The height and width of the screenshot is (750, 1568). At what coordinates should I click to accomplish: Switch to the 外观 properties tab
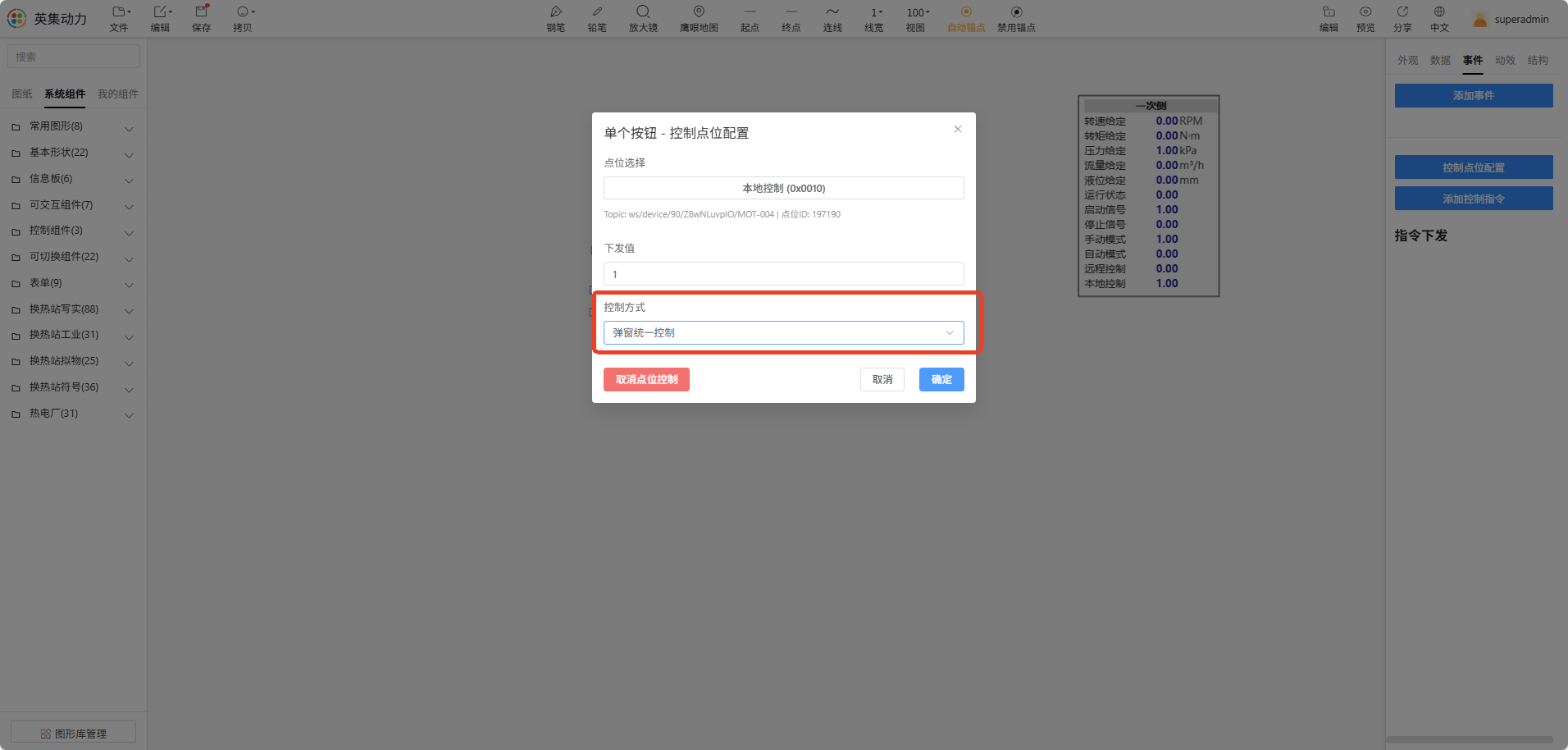(1408, 60)
